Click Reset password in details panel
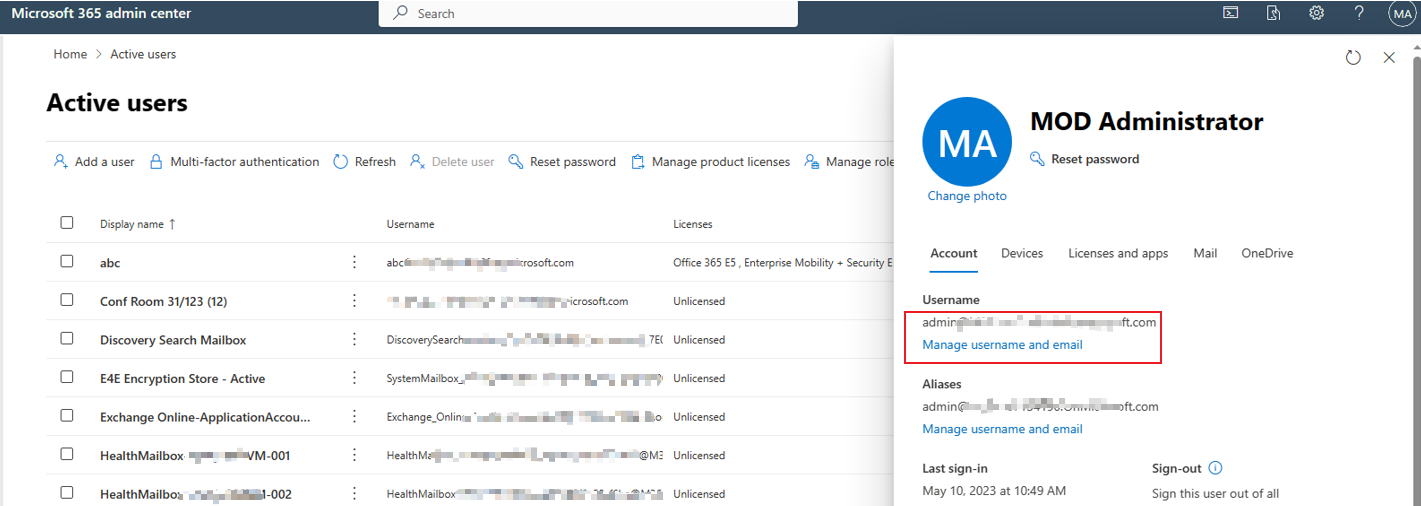This screenshot has width=1421, height=506. (x=1084, y=159)
